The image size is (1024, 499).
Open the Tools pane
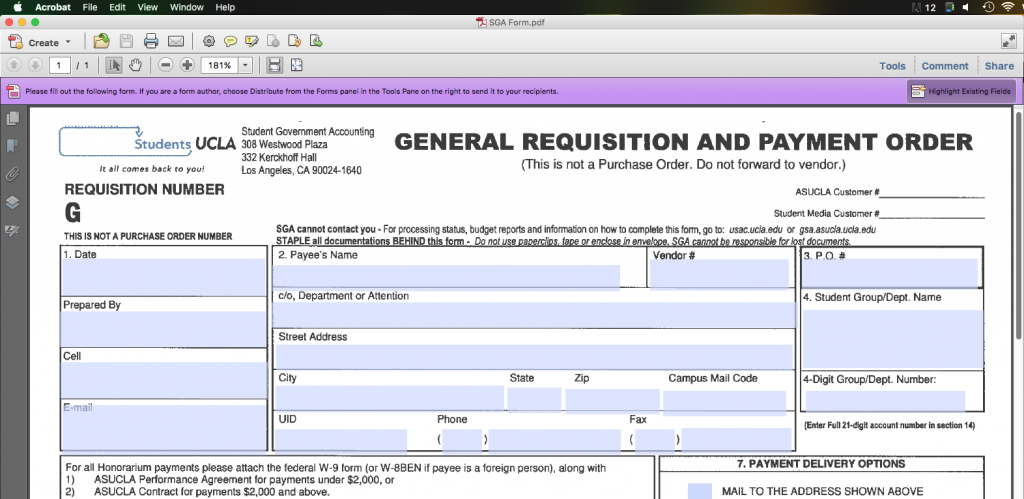coord(892,66)
